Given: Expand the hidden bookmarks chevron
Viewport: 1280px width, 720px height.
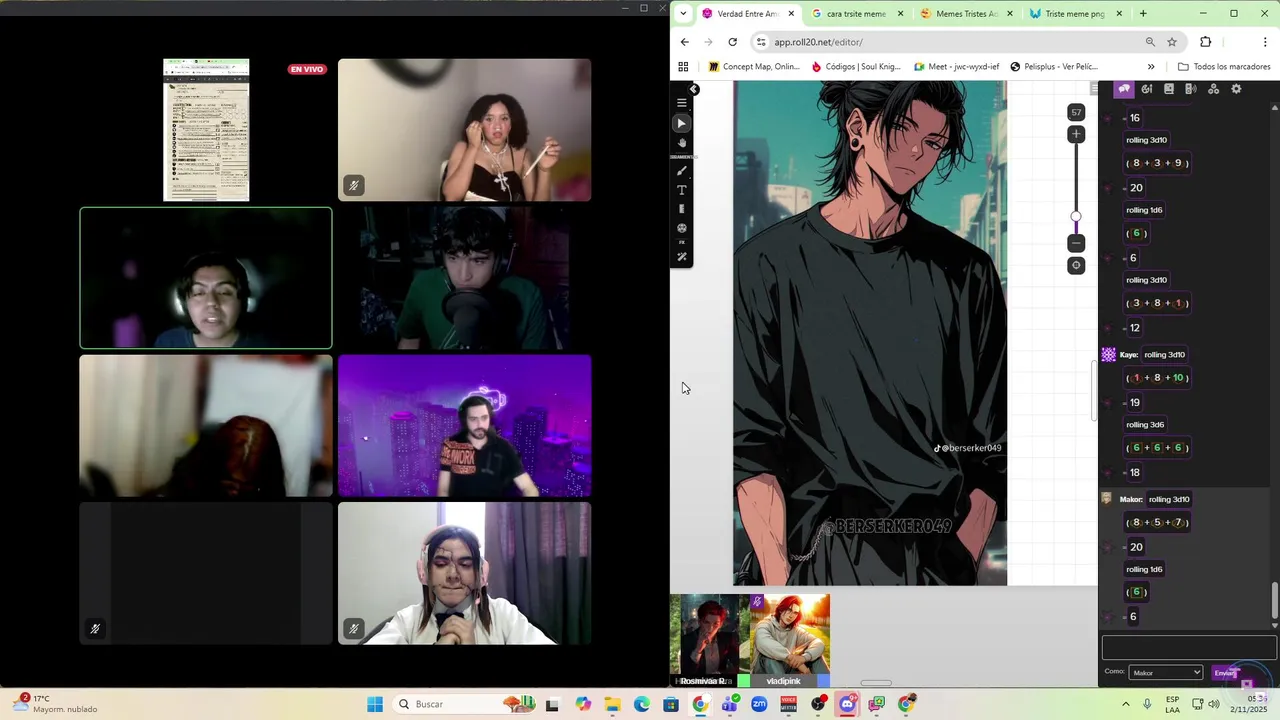Looking at the screenshot, I should click(x=1151, y=67).
